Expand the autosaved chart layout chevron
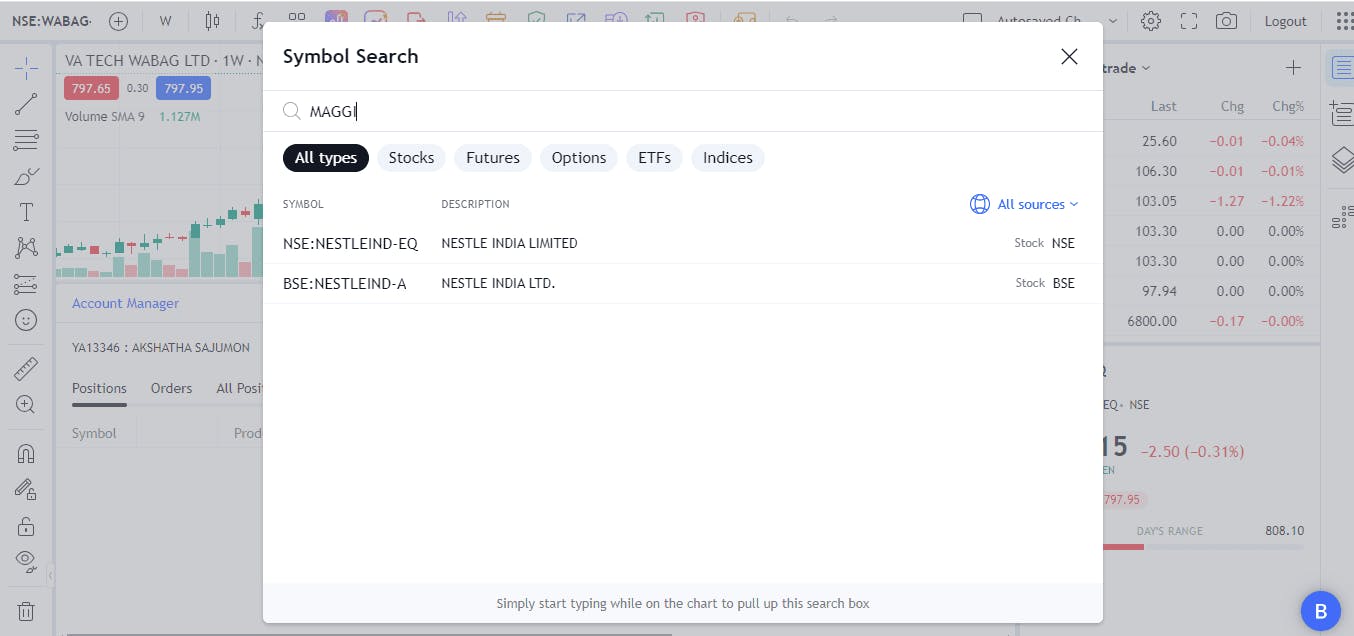The image size is (1354, 636). pos(1113,21)
